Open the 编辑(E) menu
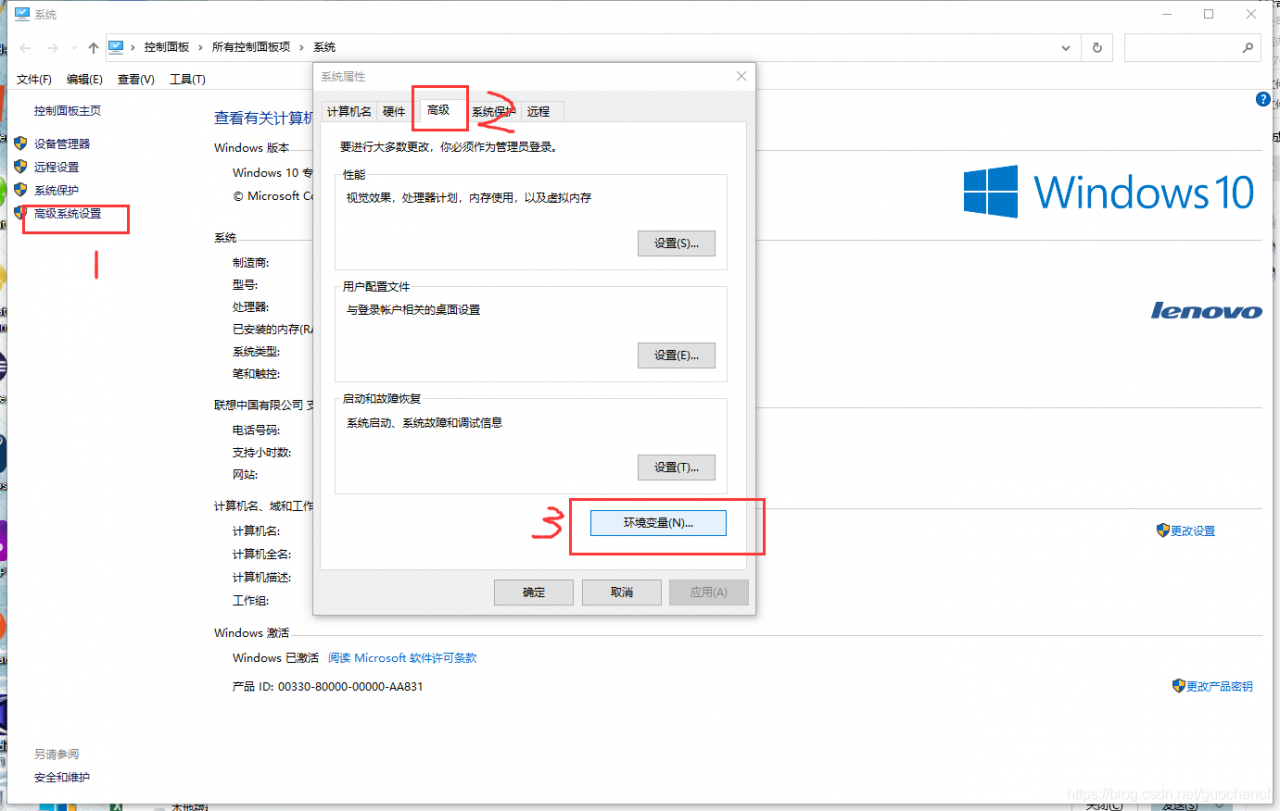 tap(84, 79)
